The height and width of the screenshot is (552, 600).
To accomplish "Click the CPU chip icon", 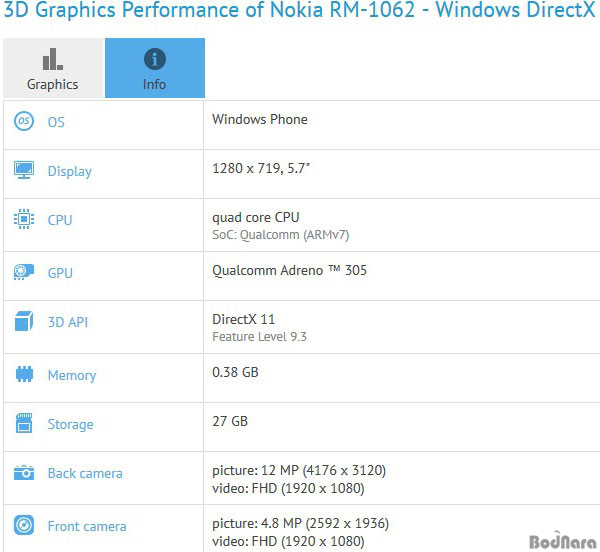I will 24,219.
